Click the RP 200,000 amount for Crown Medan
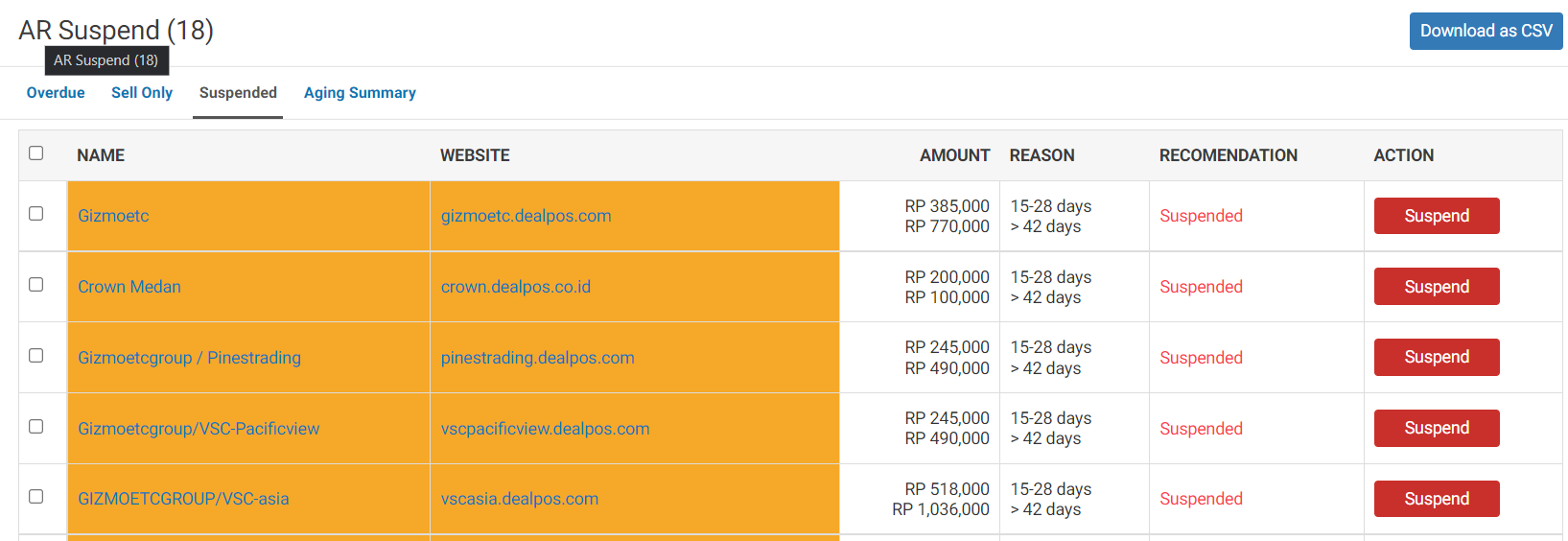This screenshot has width=1568, height=541. [x=947, y=277]
